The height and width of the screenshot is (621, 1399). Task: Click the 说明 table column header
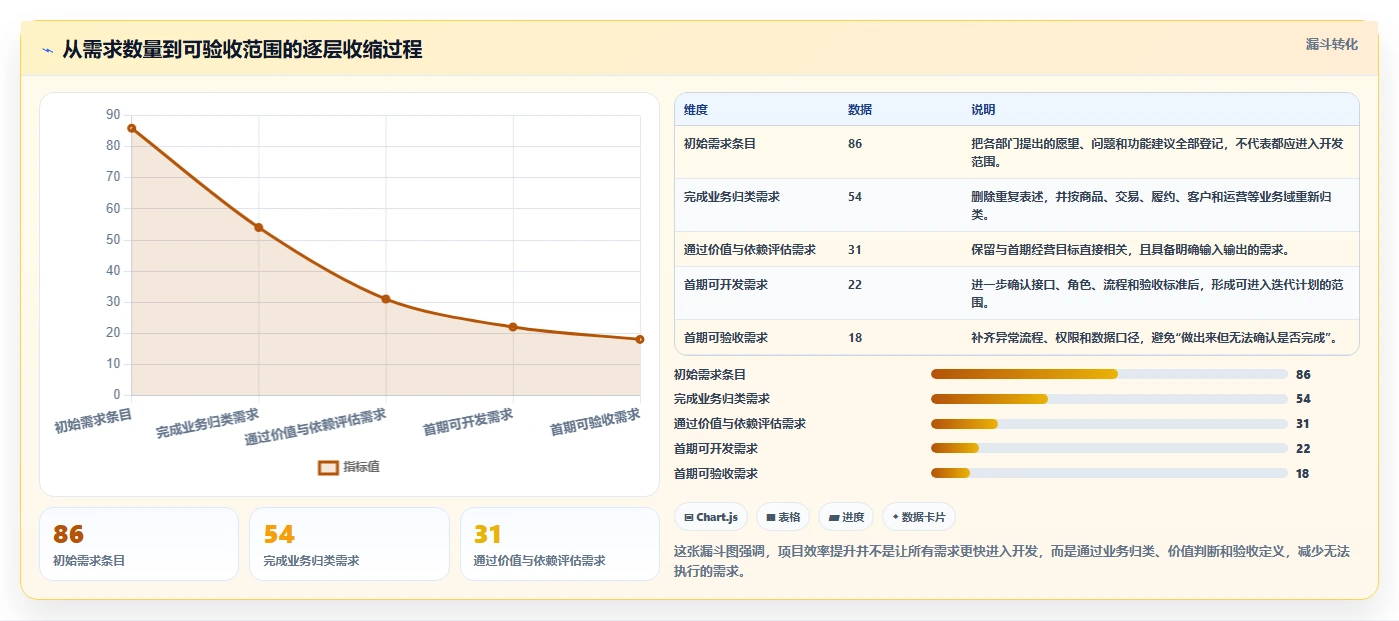[x=983, y=110]
